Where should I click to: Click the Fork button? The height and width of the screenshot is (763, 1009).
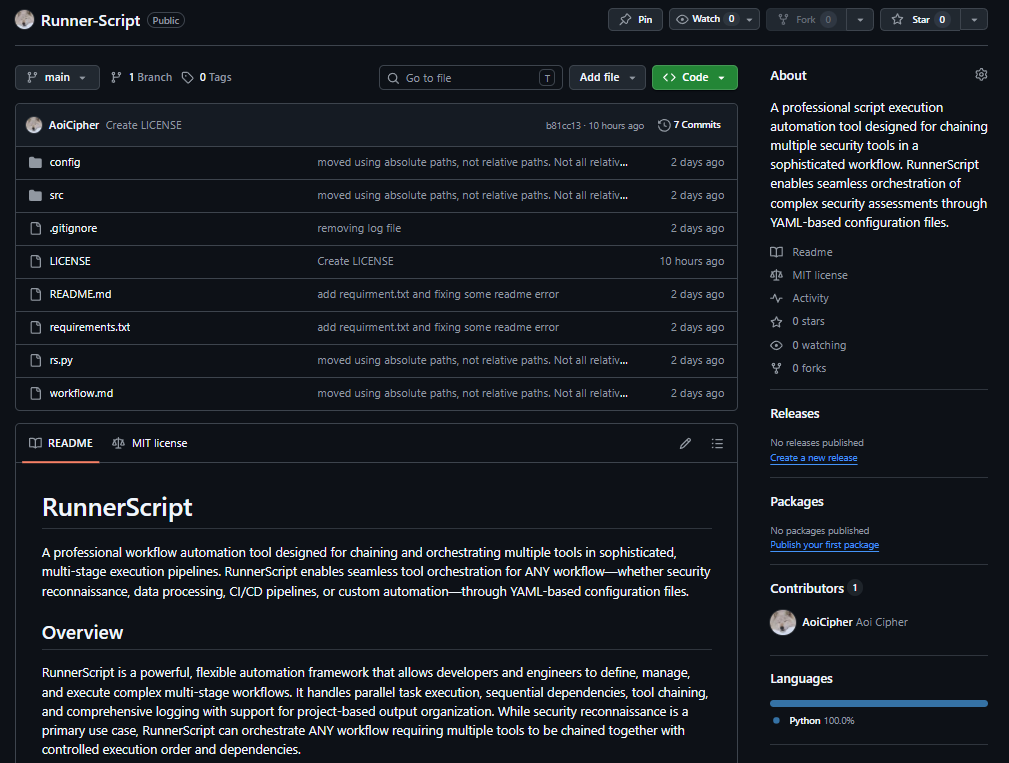(806, 19)
